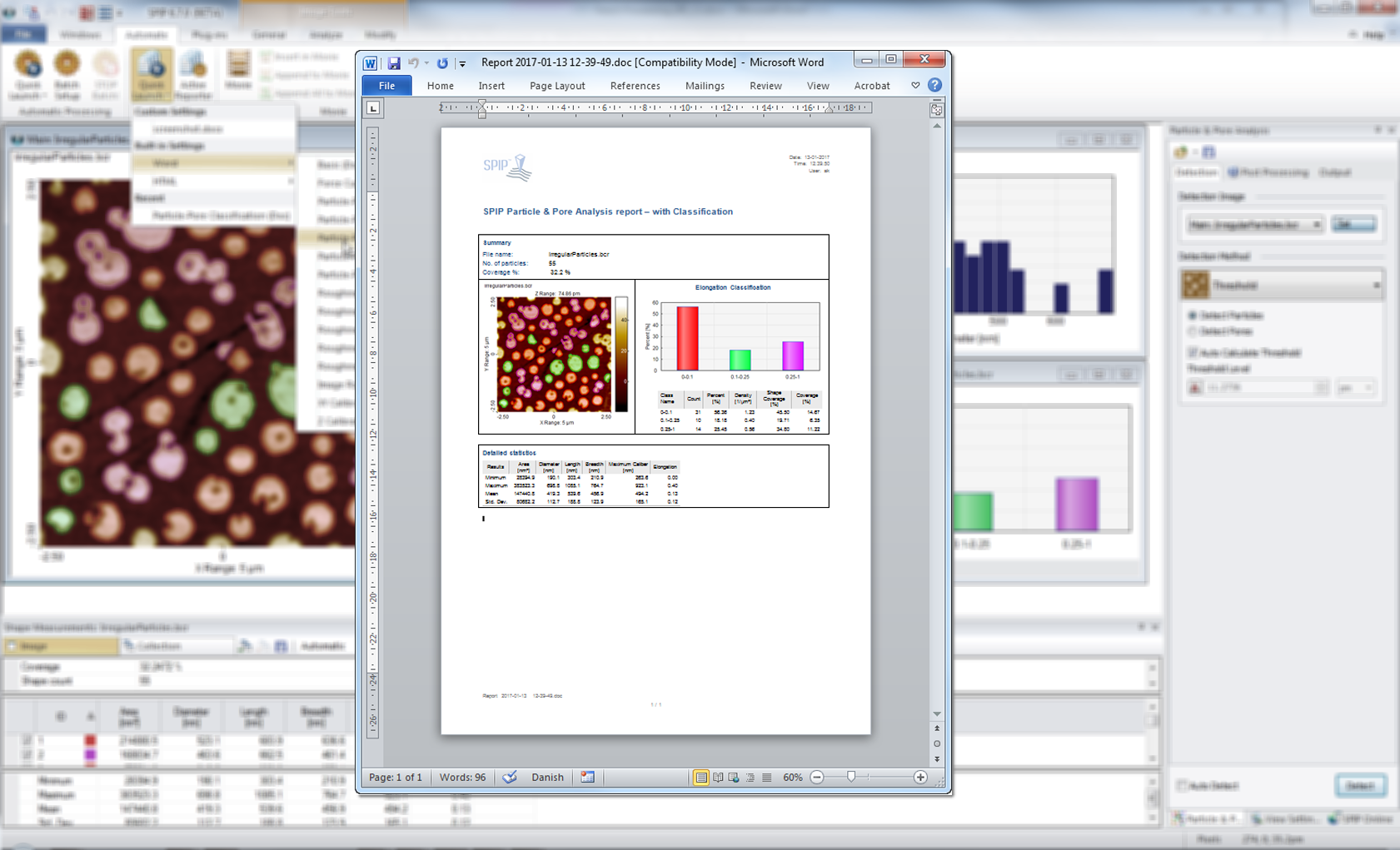Click the Word application icon in title bar

tap(371, 63)
